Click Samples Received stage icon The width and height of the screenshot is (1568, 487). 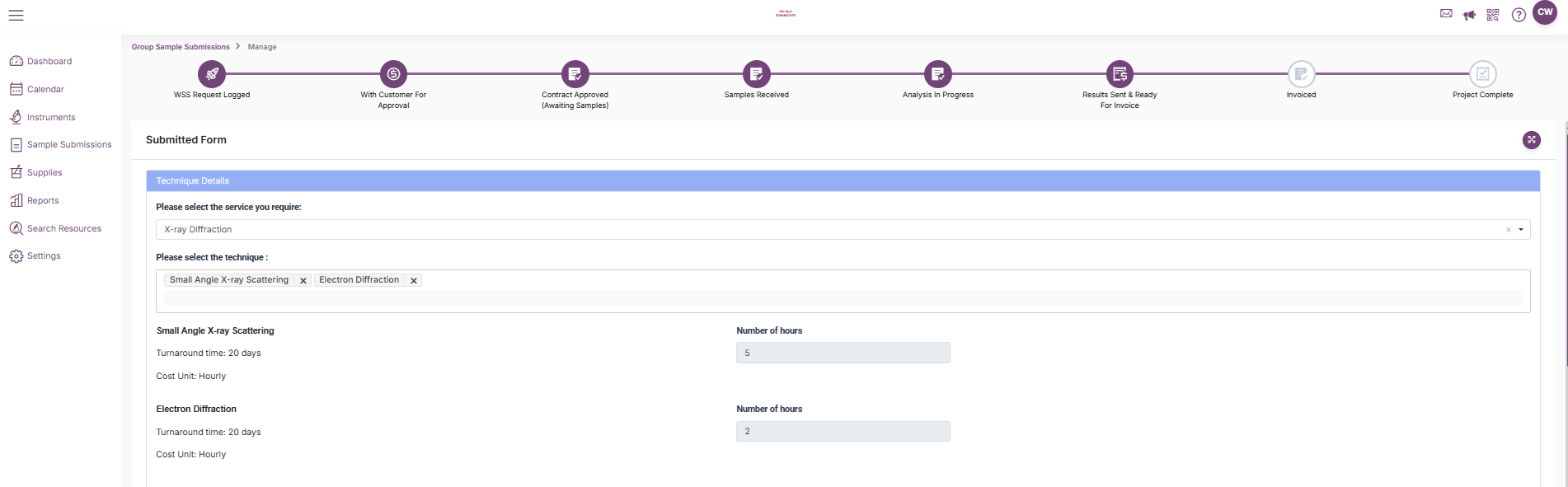coord(756,74)
